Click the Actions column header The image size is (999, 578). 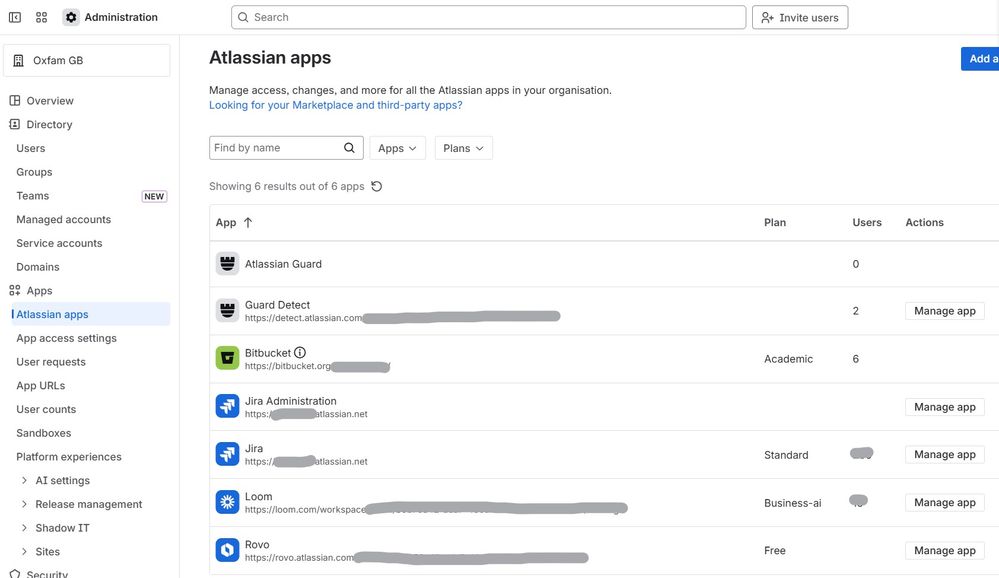click(x=924, y=222)
